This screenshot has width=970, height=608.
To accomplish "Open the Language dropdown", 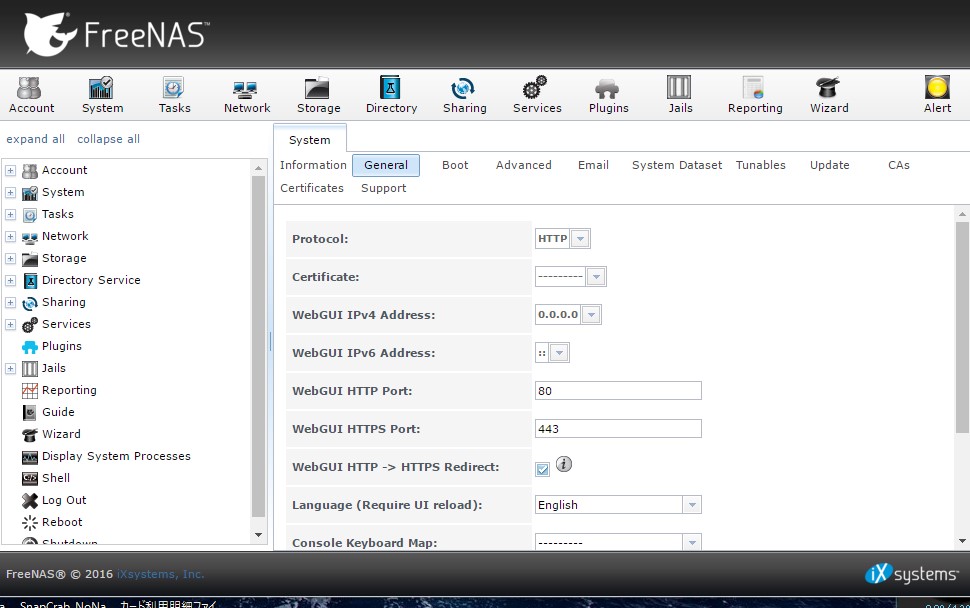I will (x=692, y=505).
